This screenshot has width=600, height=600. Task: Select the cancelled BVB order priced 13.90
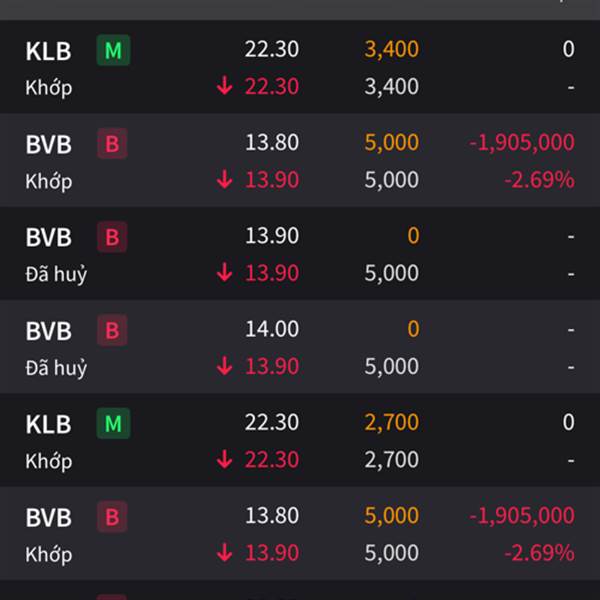[x=300, y=253]
